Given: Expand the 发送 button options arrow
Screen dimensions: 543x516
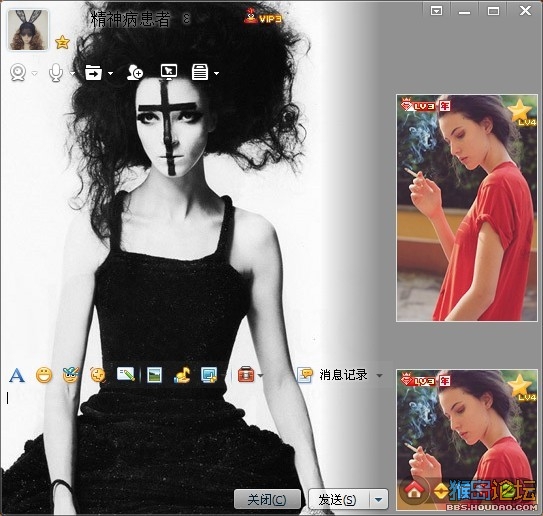Looking at the screenshot, I should click(x=379, y=499).
